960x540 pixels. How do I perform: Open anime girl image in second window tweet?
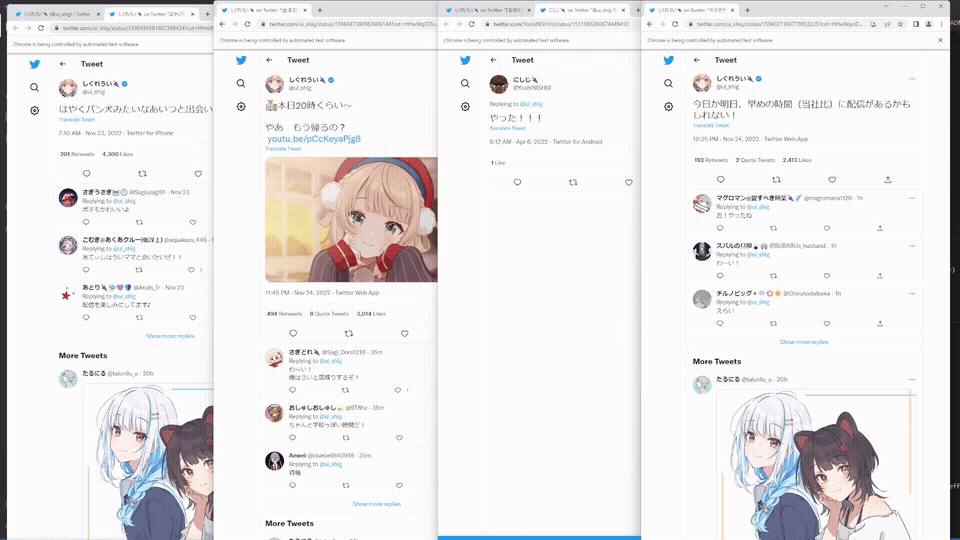(x=351, y=220)
